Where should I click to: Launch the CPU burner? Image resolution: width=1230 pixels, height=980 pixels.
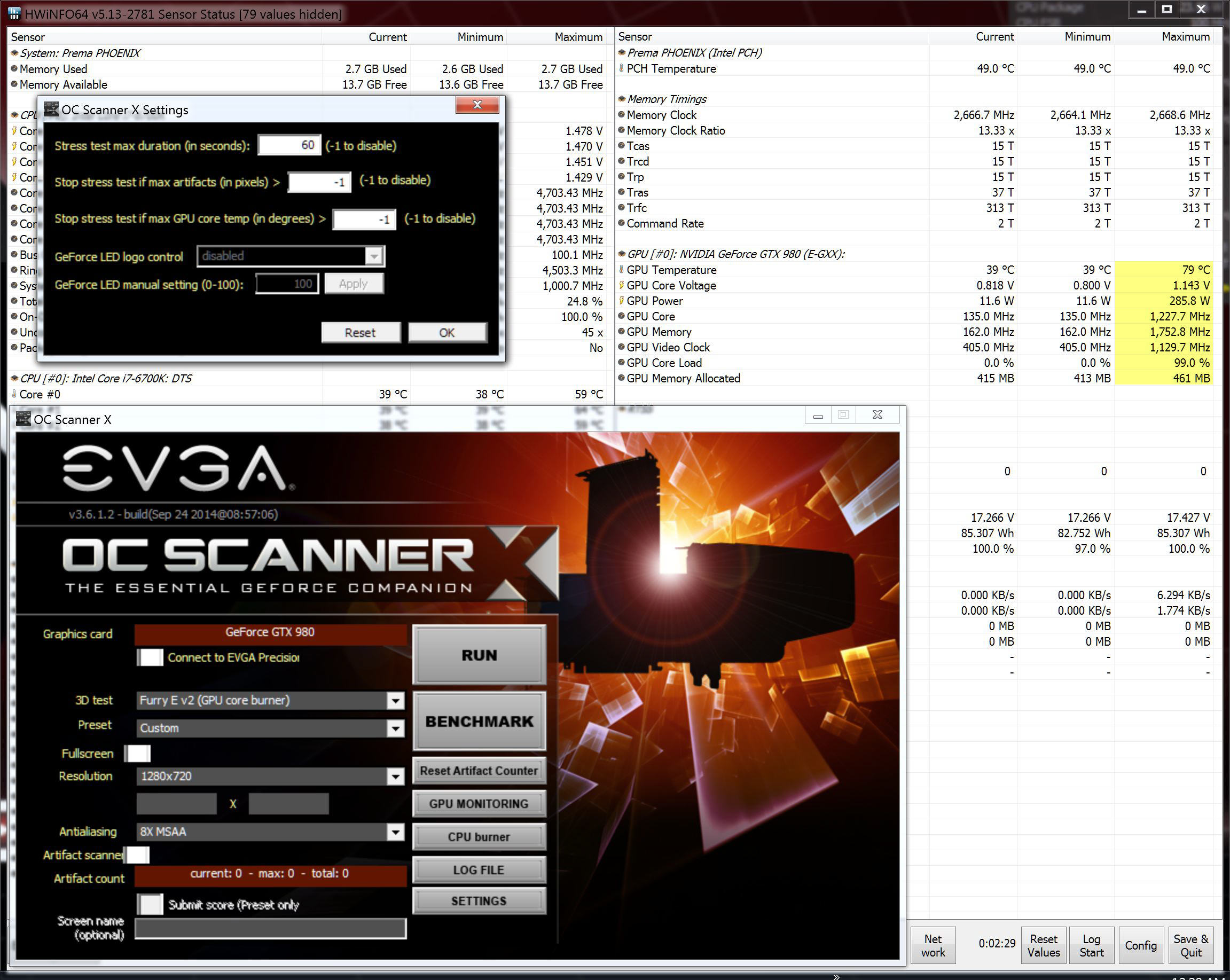pos(479,837)
